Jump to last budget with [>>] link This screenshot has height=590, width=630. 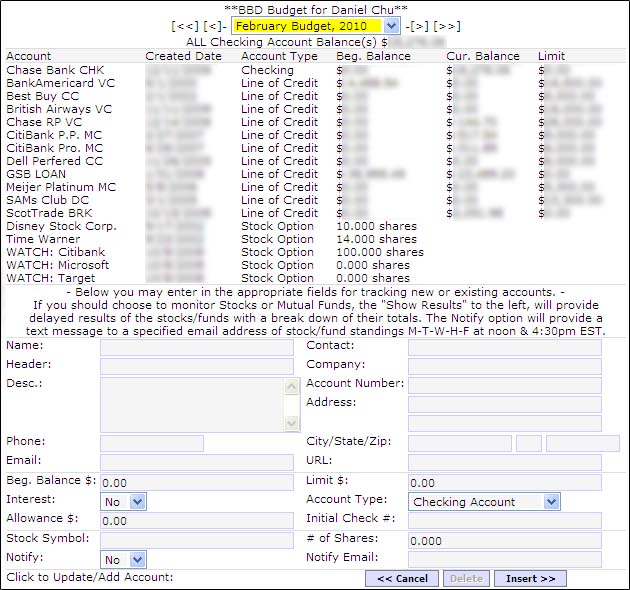(x=447, y=26)
